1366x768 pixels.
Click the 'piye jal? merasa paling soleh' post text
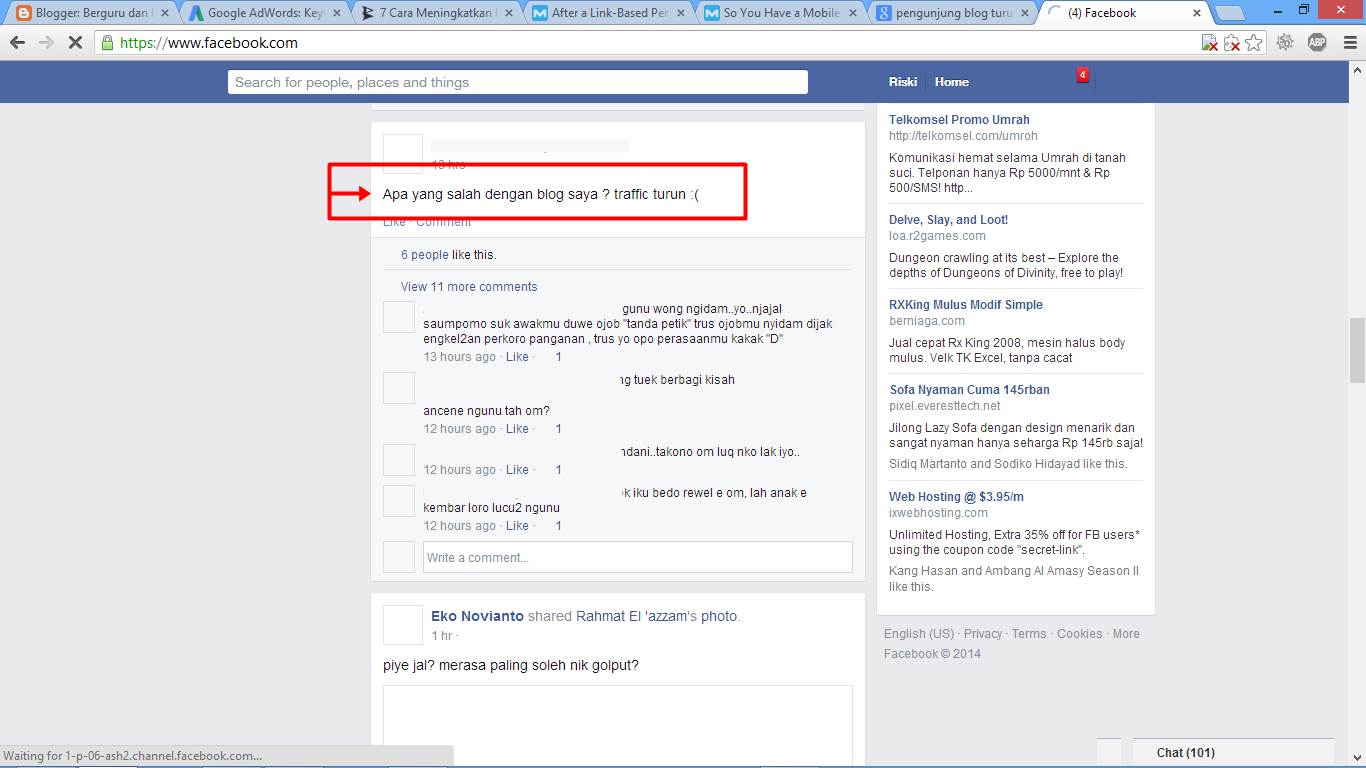tap(511, 666)
